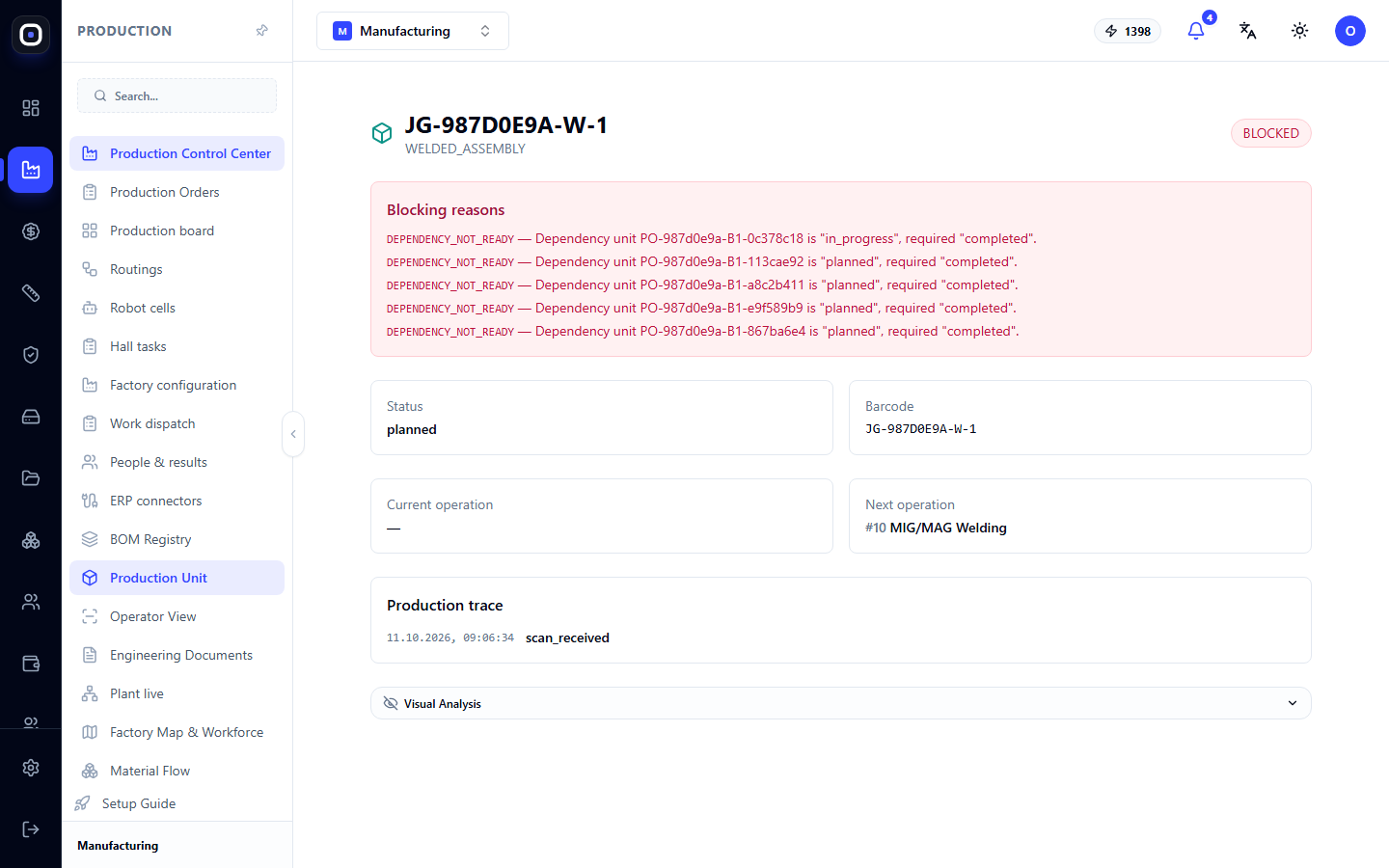Open Engineering Documents

(177, 655)
